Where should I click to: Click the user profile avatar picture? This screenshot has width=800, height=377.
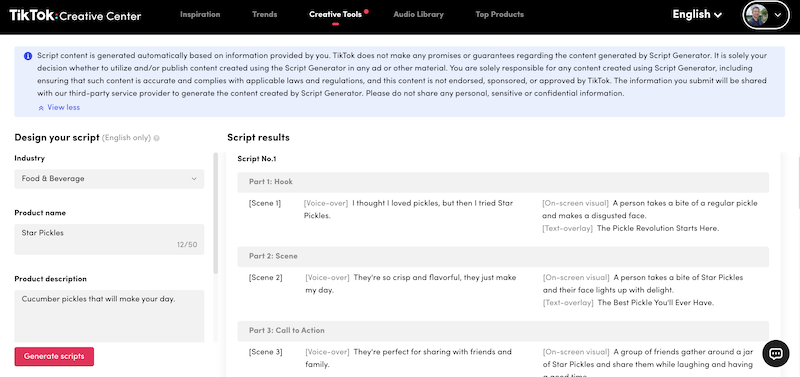tap(756, 15)
